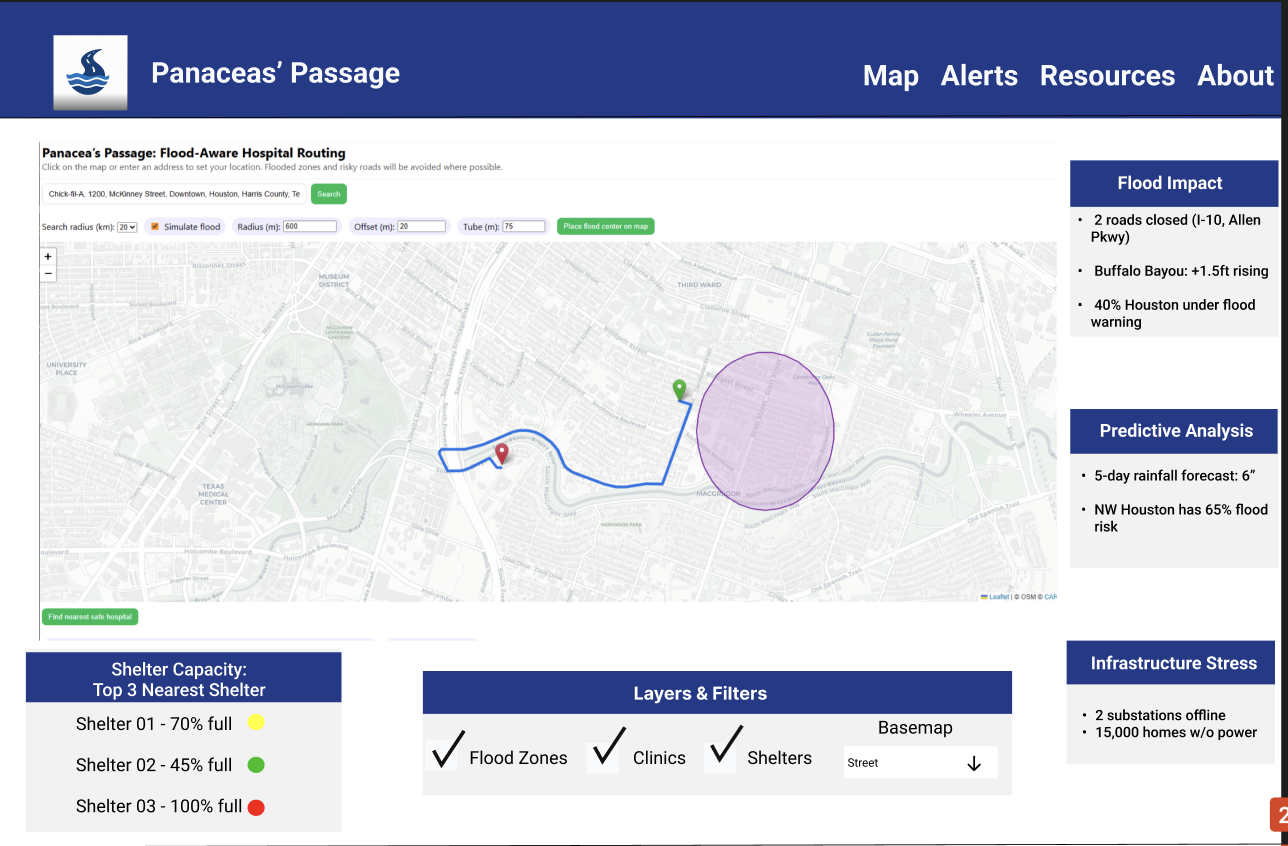The image size is (1288, 846).
Task: Click the address search input field
Action: (174, 194)
